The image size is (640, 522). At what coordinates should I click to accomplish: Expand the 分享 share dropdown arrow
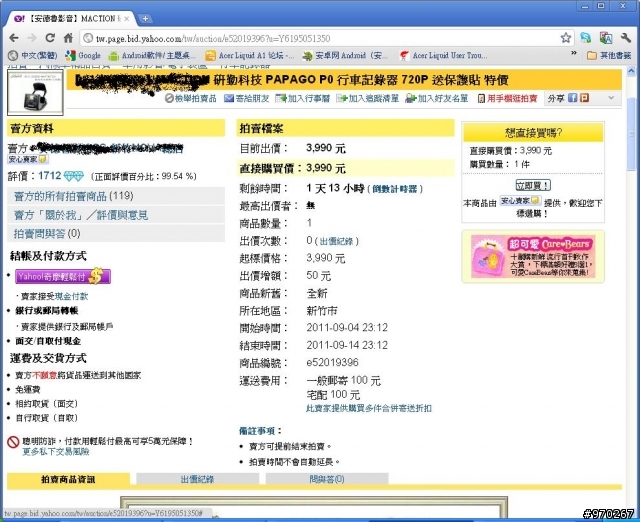click(611, 98)
